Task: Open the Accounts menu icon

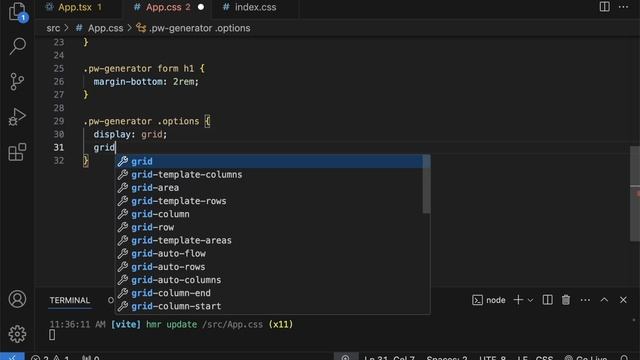Action: [x=17, y=299]
